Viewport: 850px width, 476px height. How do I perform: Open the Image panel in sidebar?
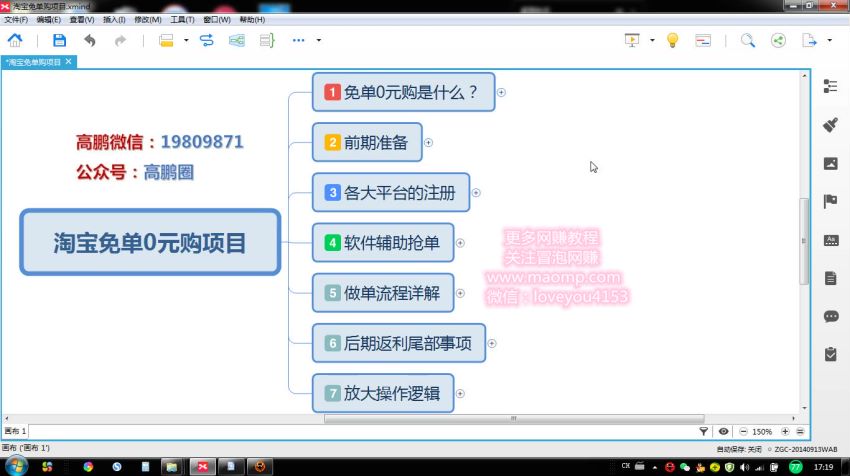pyautogui.click(x=830, y=163)
